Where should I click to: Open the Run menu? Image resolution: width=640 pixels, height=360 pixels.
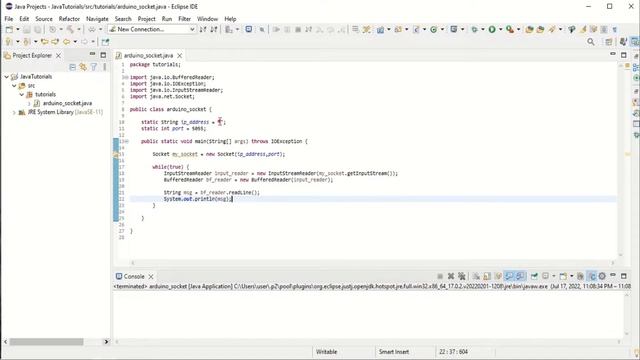167,19
